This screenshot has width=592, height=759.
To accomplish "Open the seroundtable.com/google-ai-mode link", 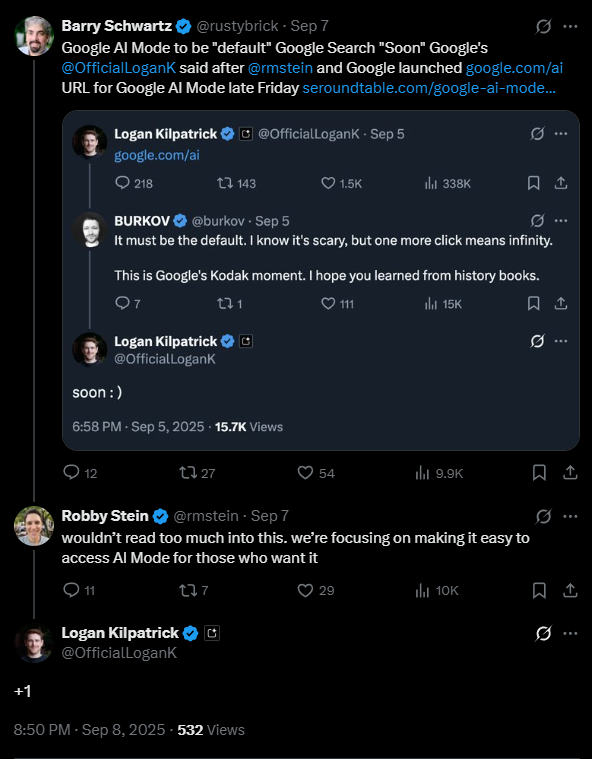I will pyautogui.click(x=429, y=88).
